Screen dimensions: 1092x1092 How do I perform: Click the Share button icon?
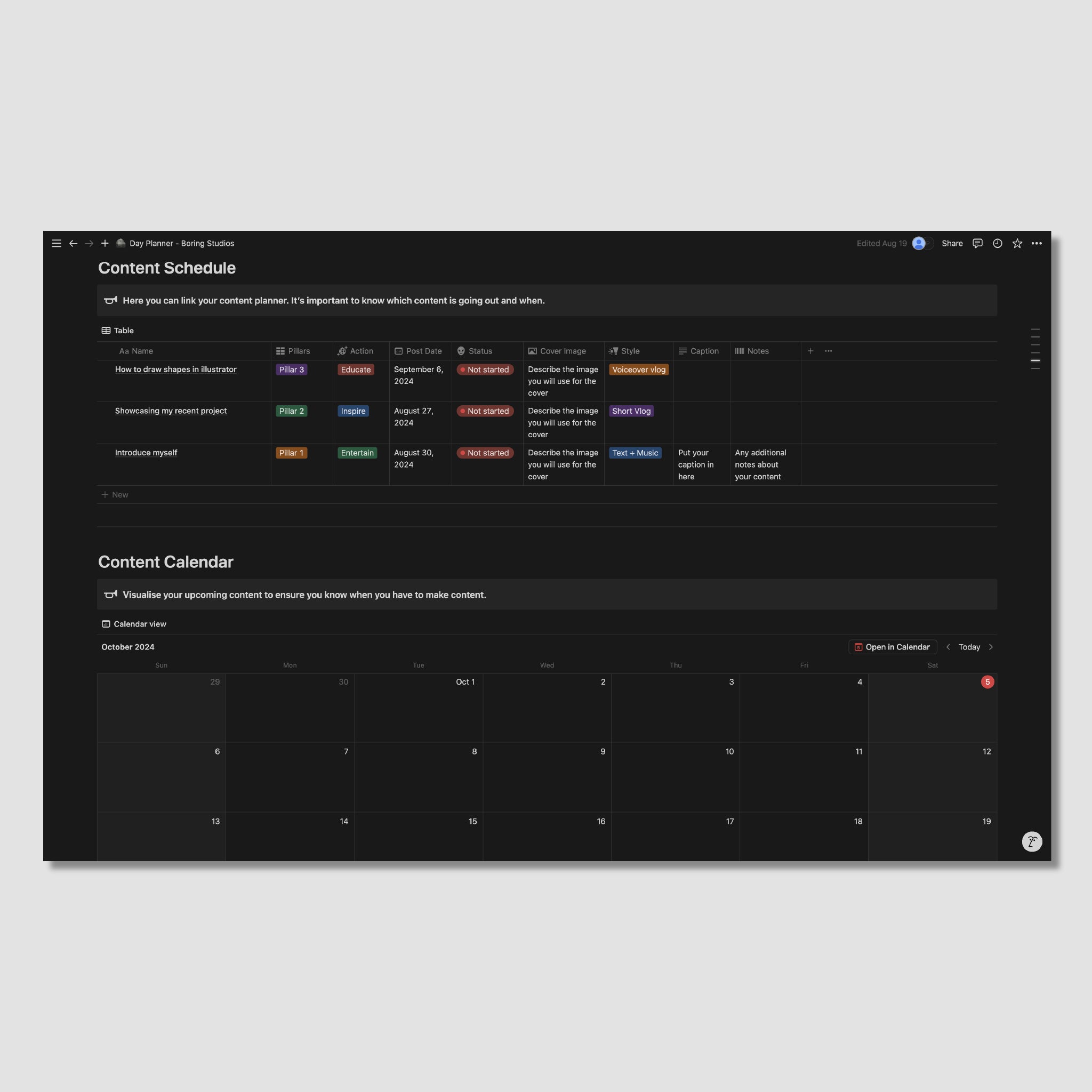pos(951,243)
